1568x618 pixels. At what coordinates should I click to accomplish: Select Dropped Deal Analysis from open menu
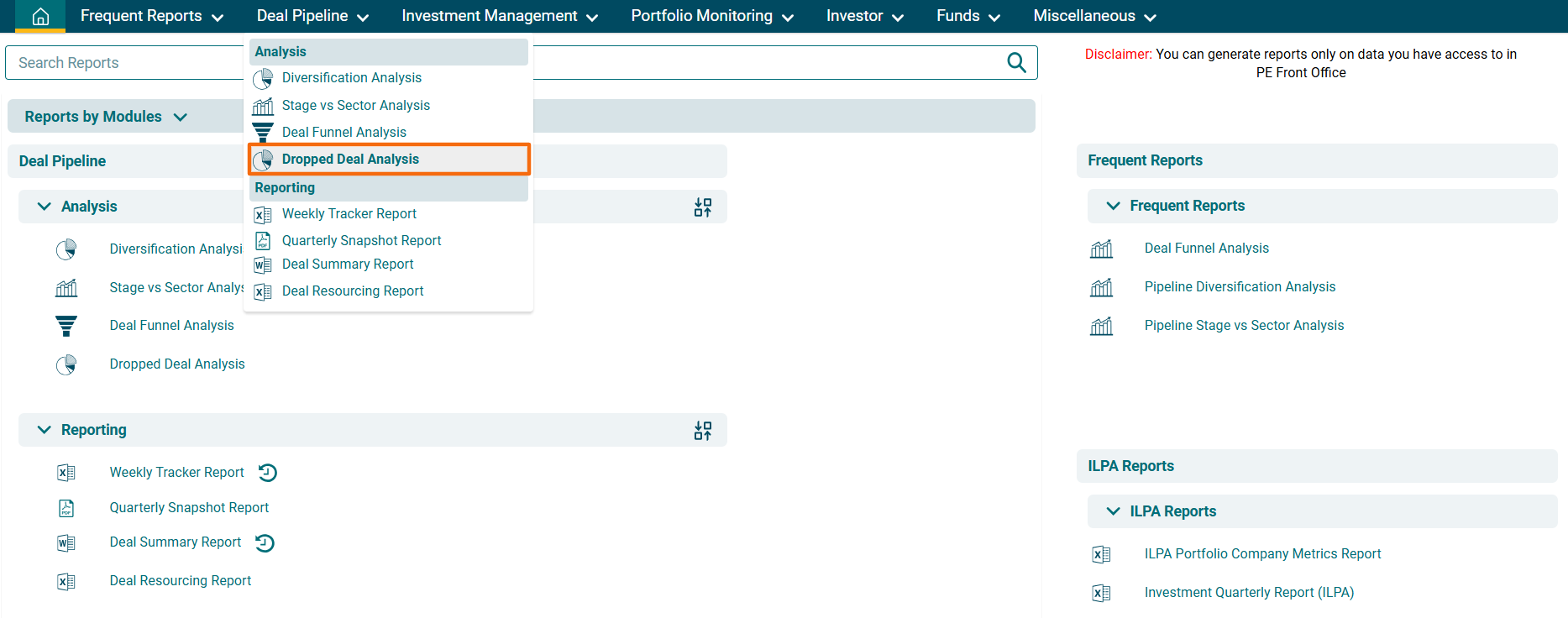[350, 160]
